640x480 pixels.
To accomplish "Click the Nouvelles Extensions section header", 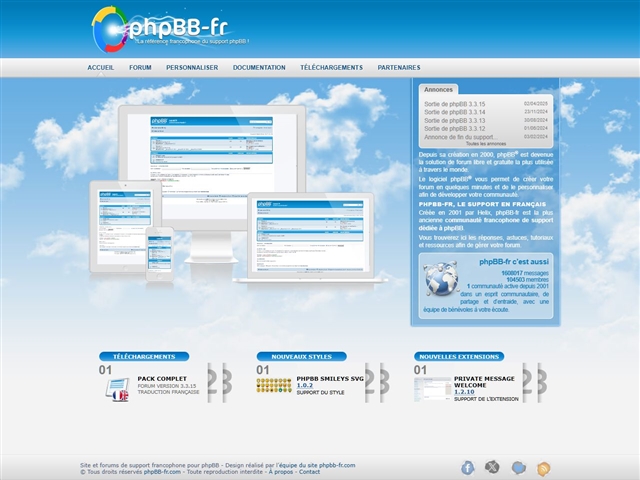I will coord(459,356).
